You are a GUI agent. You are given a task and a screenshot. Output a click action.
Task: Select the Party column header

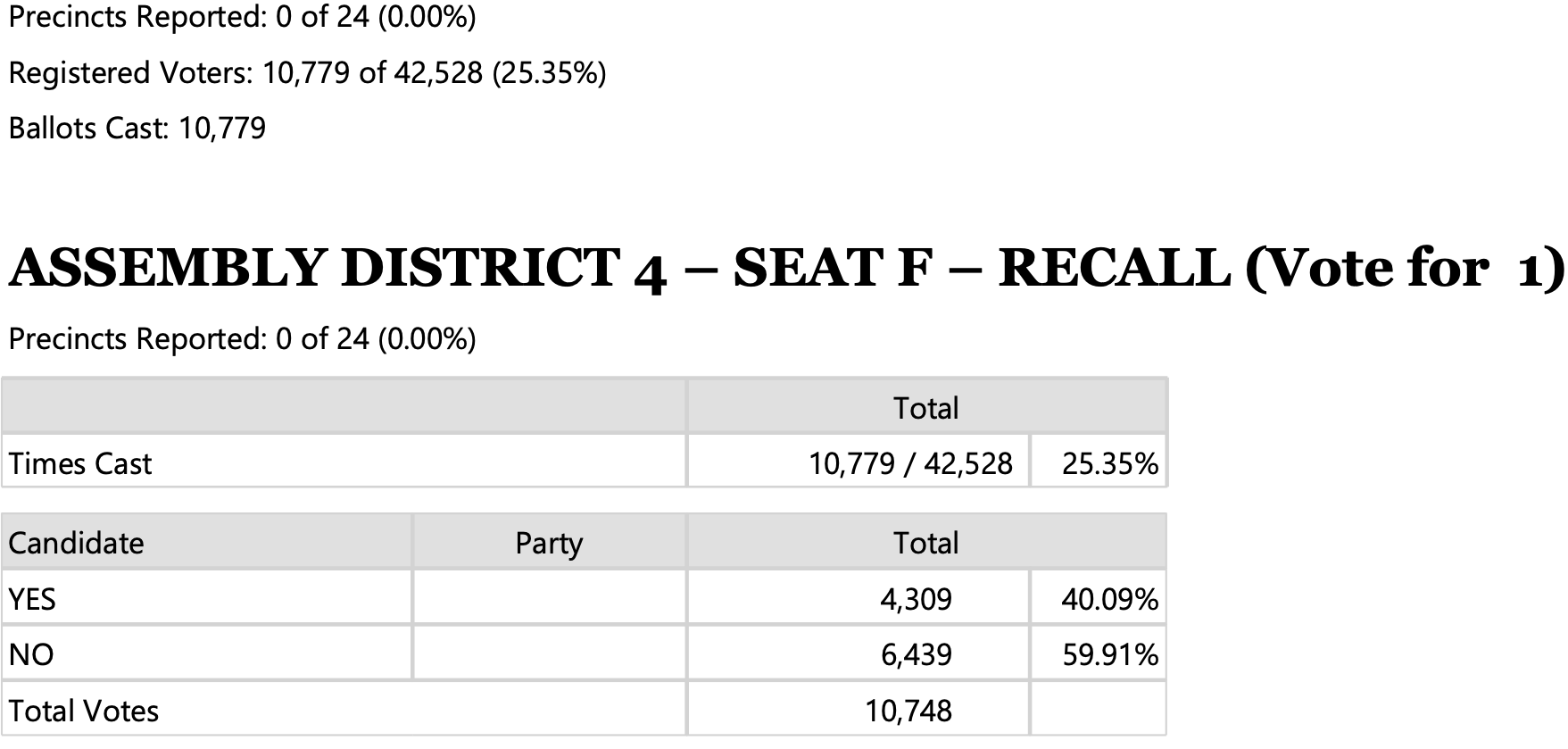[x=549, y=543]
